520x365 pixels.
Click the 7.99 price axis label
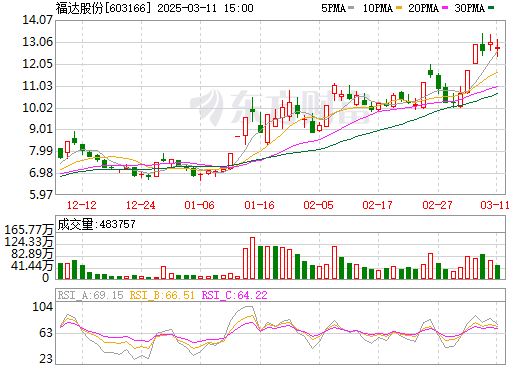pos(41,151)
